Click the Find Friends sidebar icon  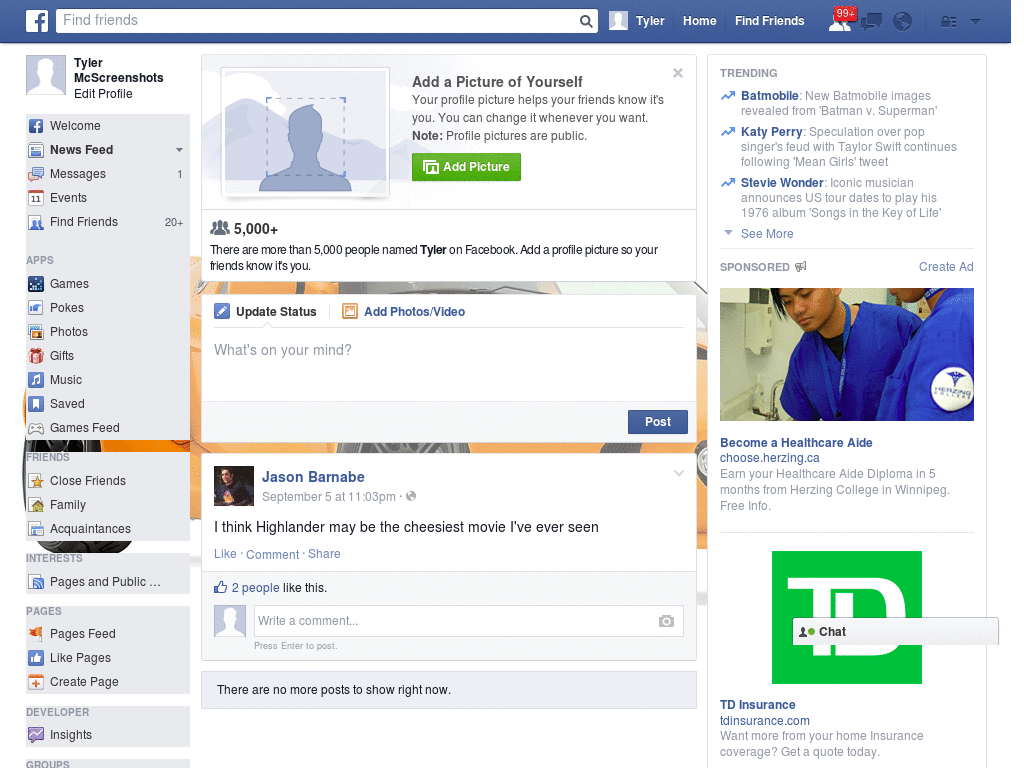(36, 223)
